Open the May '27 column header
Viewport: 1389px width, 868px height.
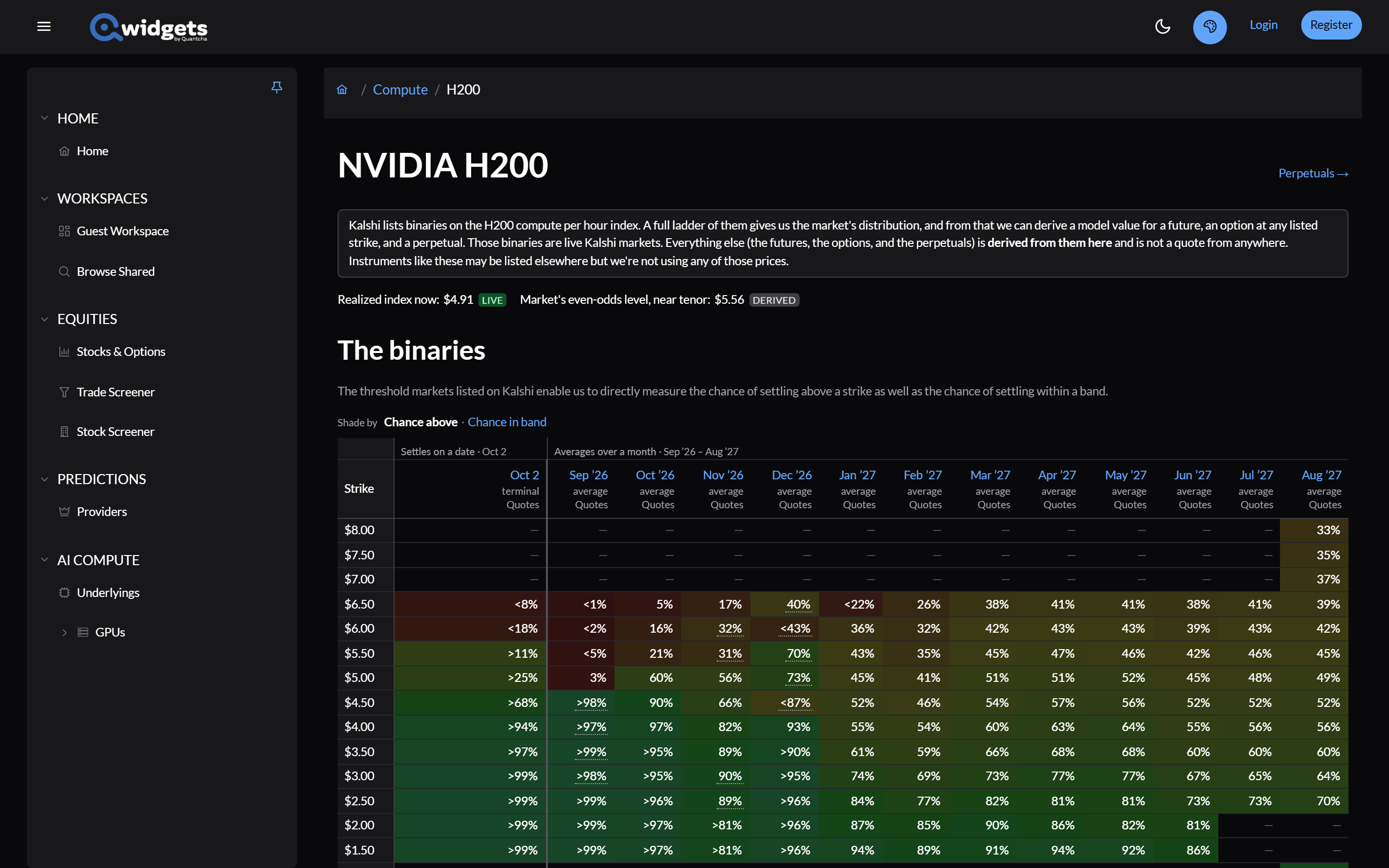[x=1126, y=475]
